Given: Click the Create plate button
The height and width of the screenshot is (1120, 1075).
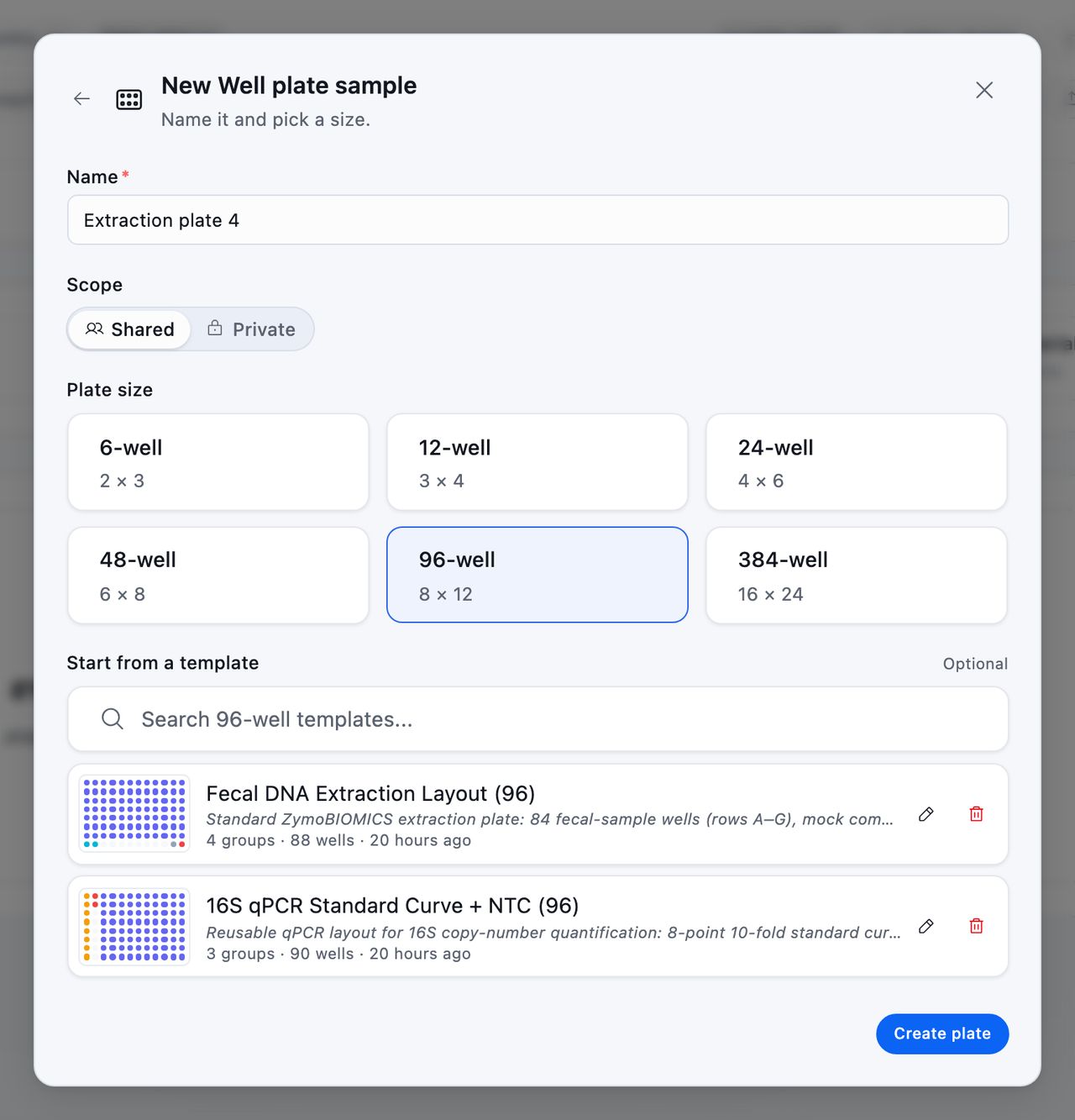Looking at the screenshot, I should tap(942, 1033).
